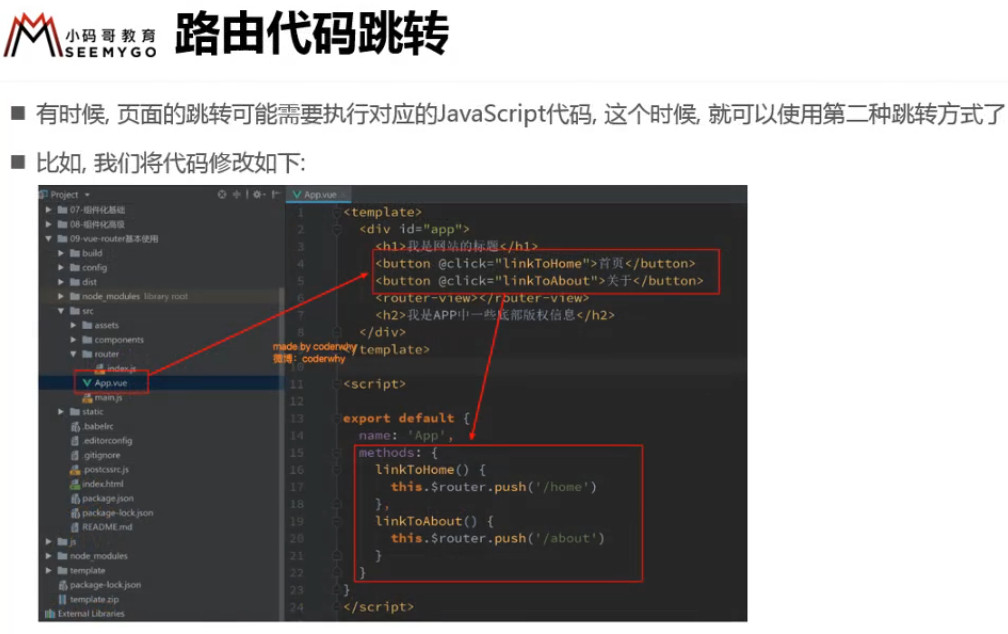Click the Vue icon beside App.vue in tree

pos(87,383)
